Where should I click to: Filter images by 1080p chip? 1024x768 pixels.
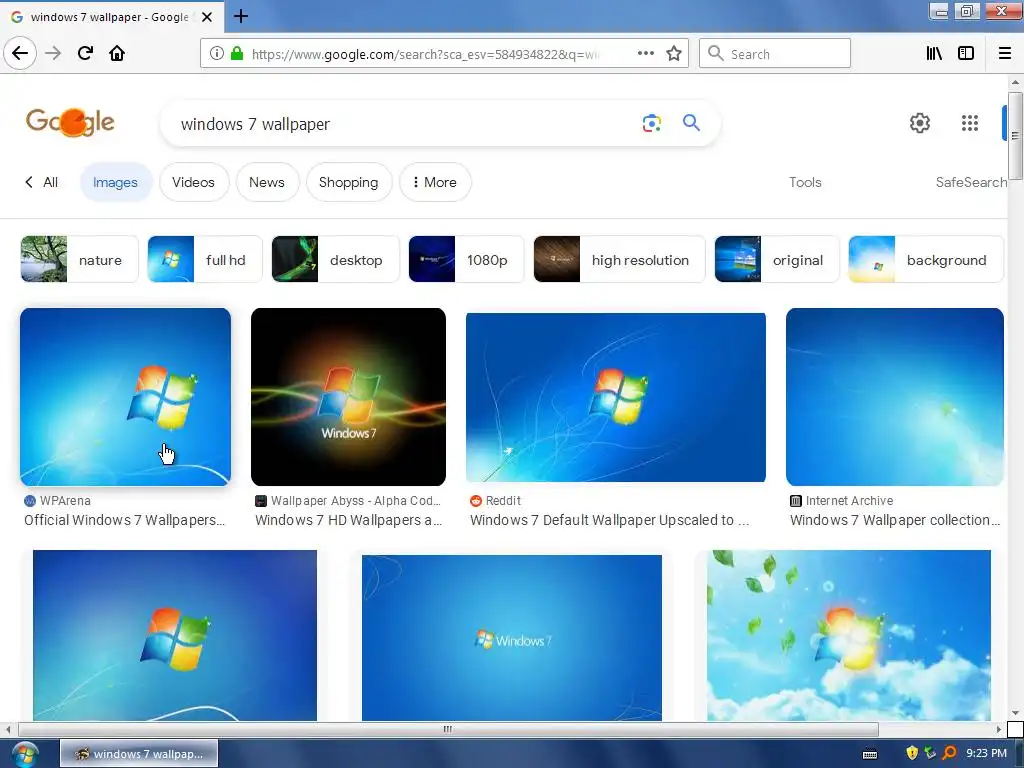tap(466, 259)
